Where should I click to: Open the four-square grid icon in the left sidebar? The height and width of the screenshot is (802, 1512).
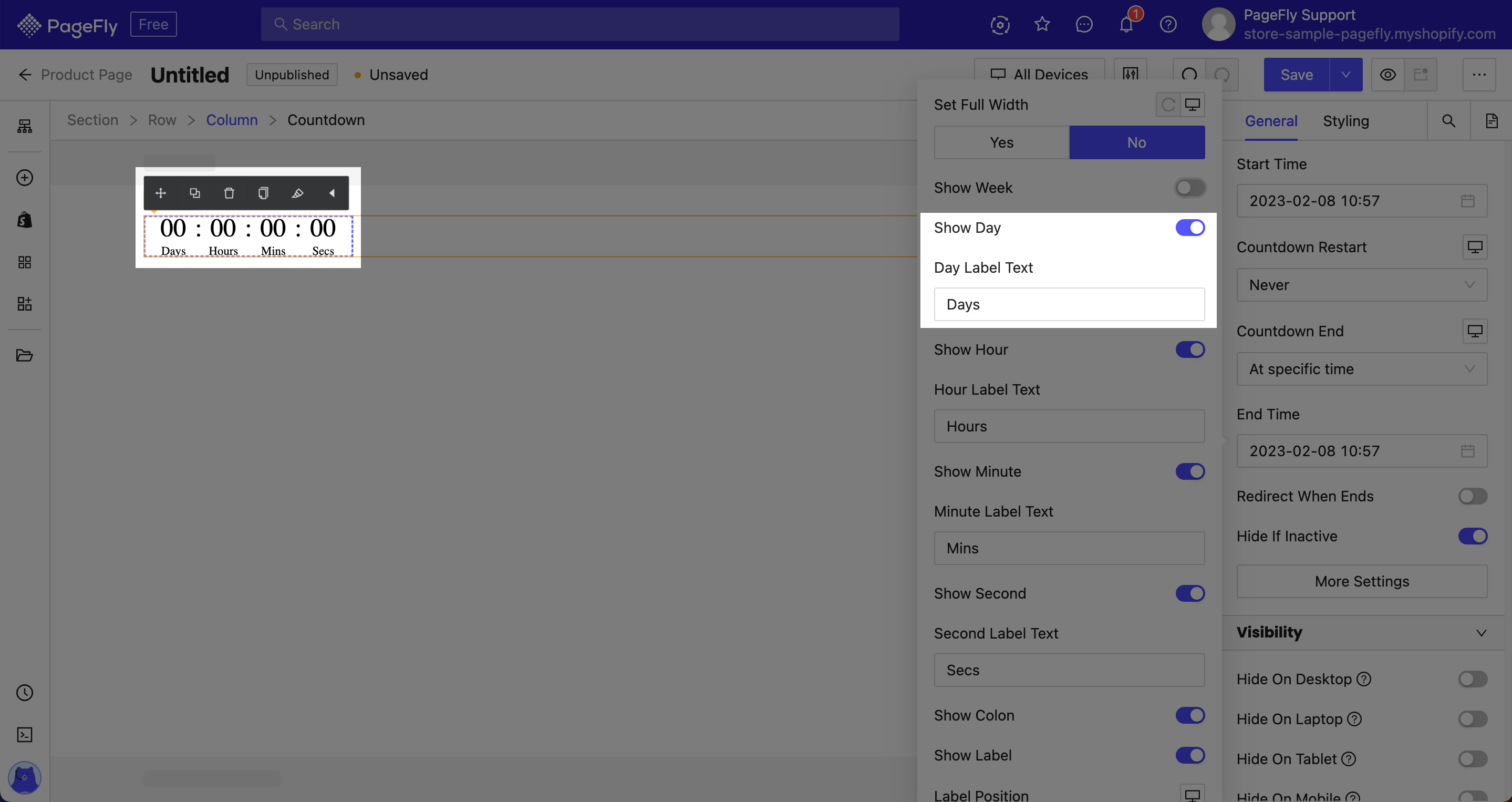click(25, 262)
